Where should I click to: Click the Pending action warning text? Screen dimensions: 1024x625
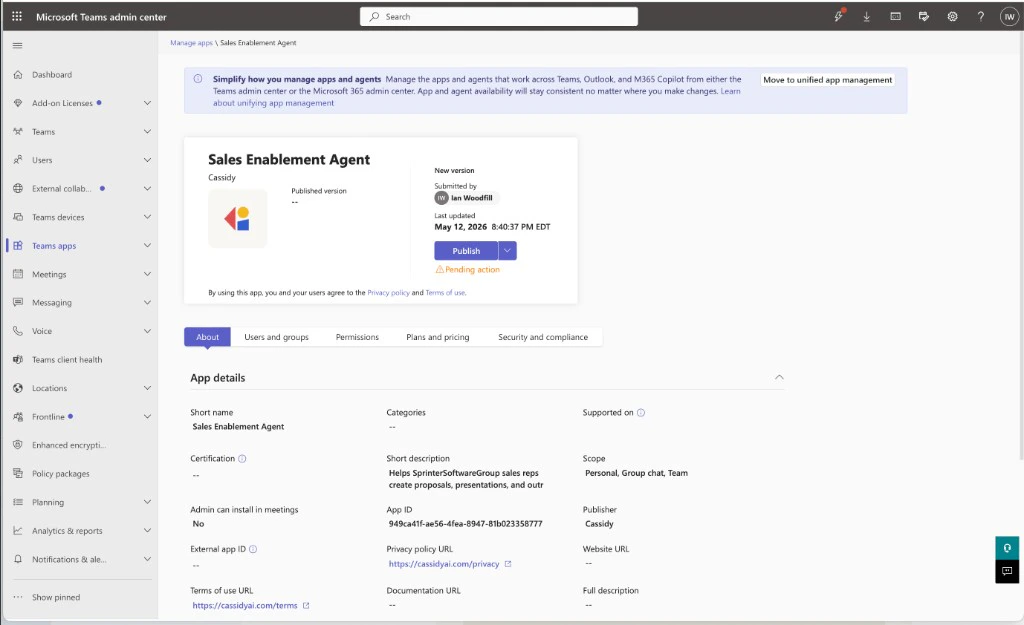[472, 269]
